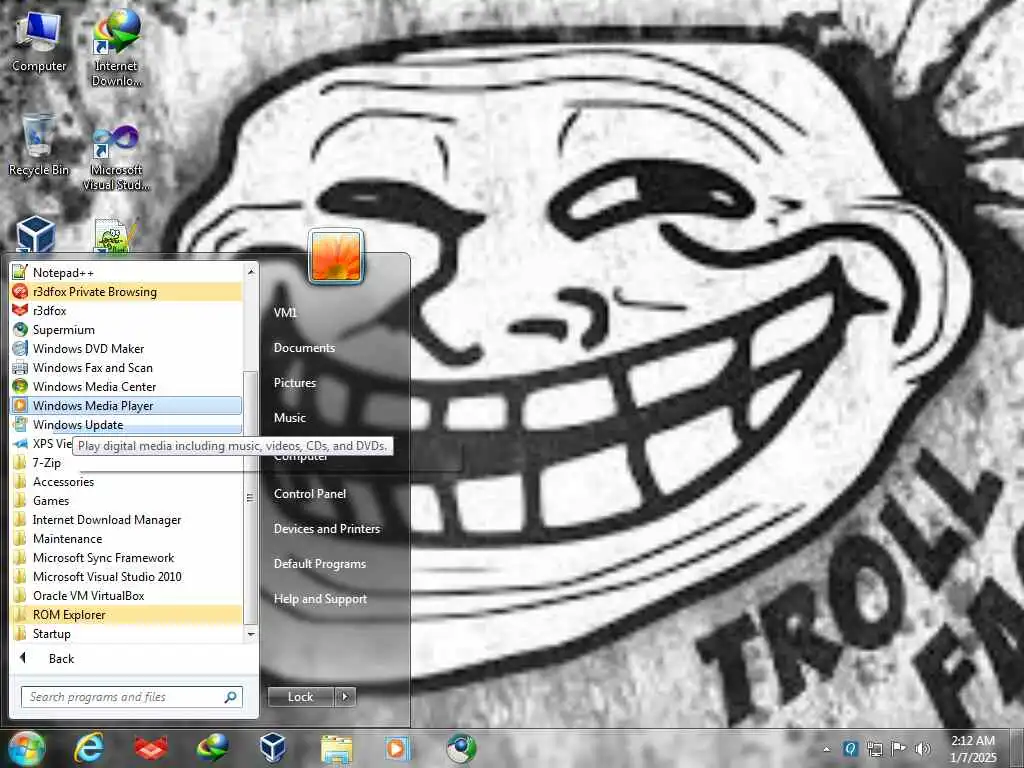1024x768 pixels.
Task: Open VirtualBox from the taskbar
Action: pyautogui.click(x=272, y=748)
